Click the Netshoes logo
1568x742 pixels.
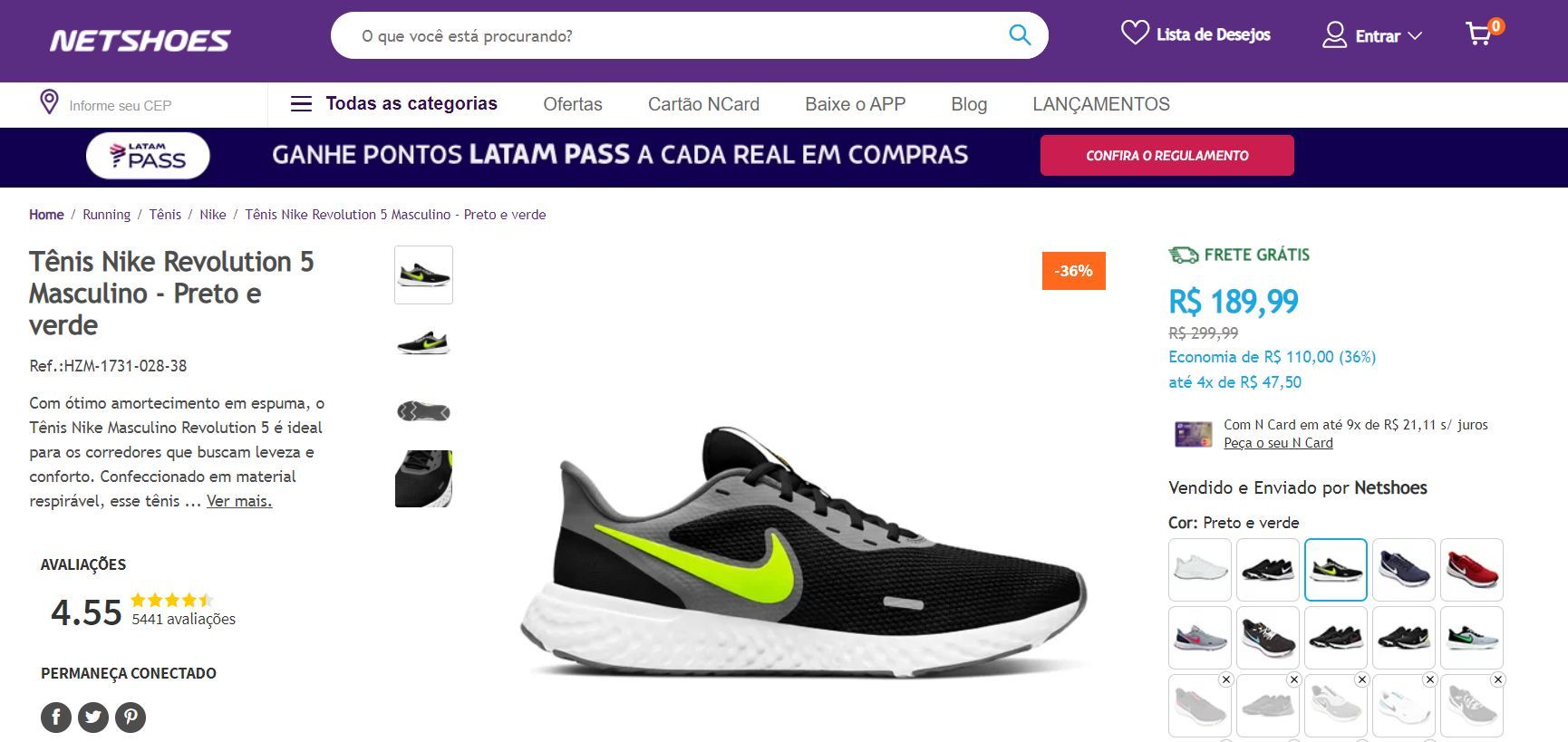(x=140, y=41)
